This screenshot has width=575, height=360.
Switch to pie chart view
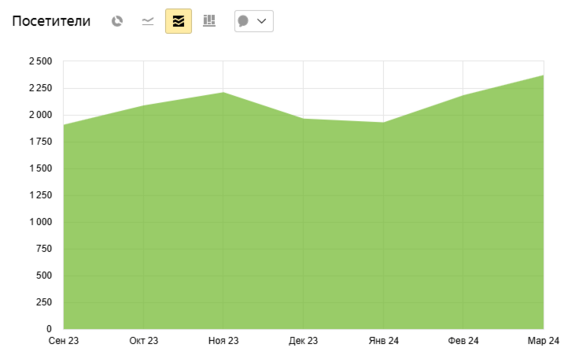pos(117,21)
